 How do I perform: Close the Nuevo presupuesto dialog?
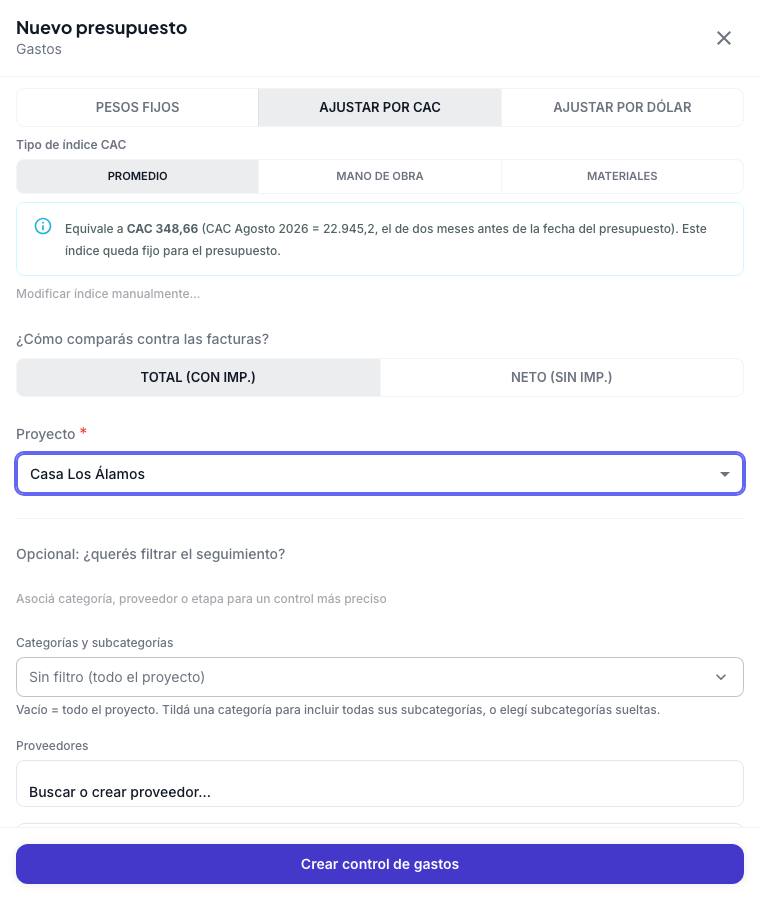[724, 38]
